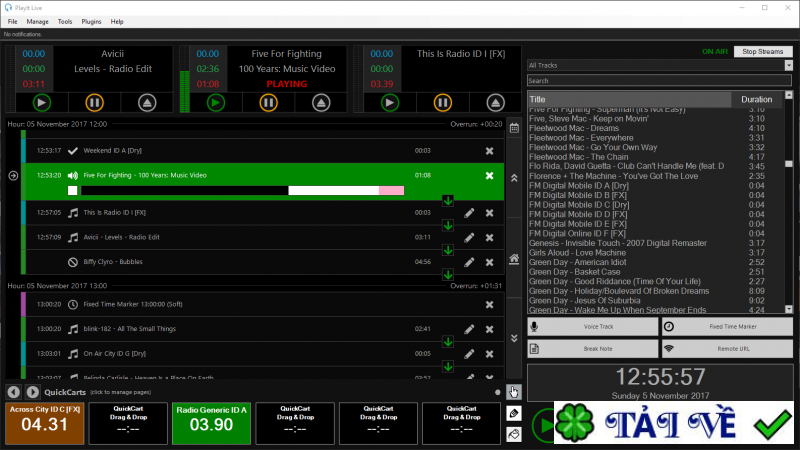The height and width of the screenshot is (450, 800).
Task: Open the Plugins menu
Action: (x=91, y=21)
